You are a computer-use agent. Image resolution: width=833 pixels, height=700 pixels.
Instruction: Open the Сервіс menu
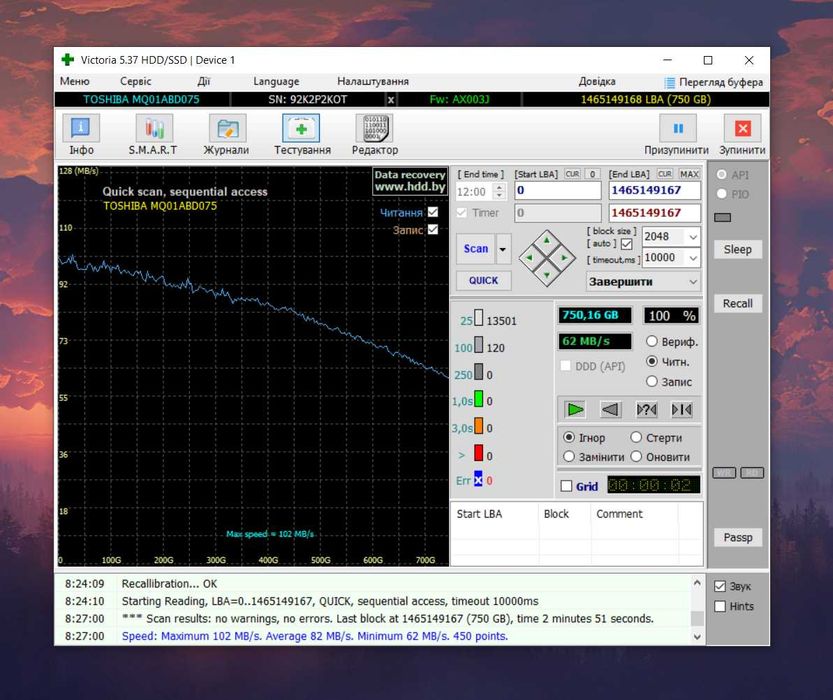tap(135, 81)
